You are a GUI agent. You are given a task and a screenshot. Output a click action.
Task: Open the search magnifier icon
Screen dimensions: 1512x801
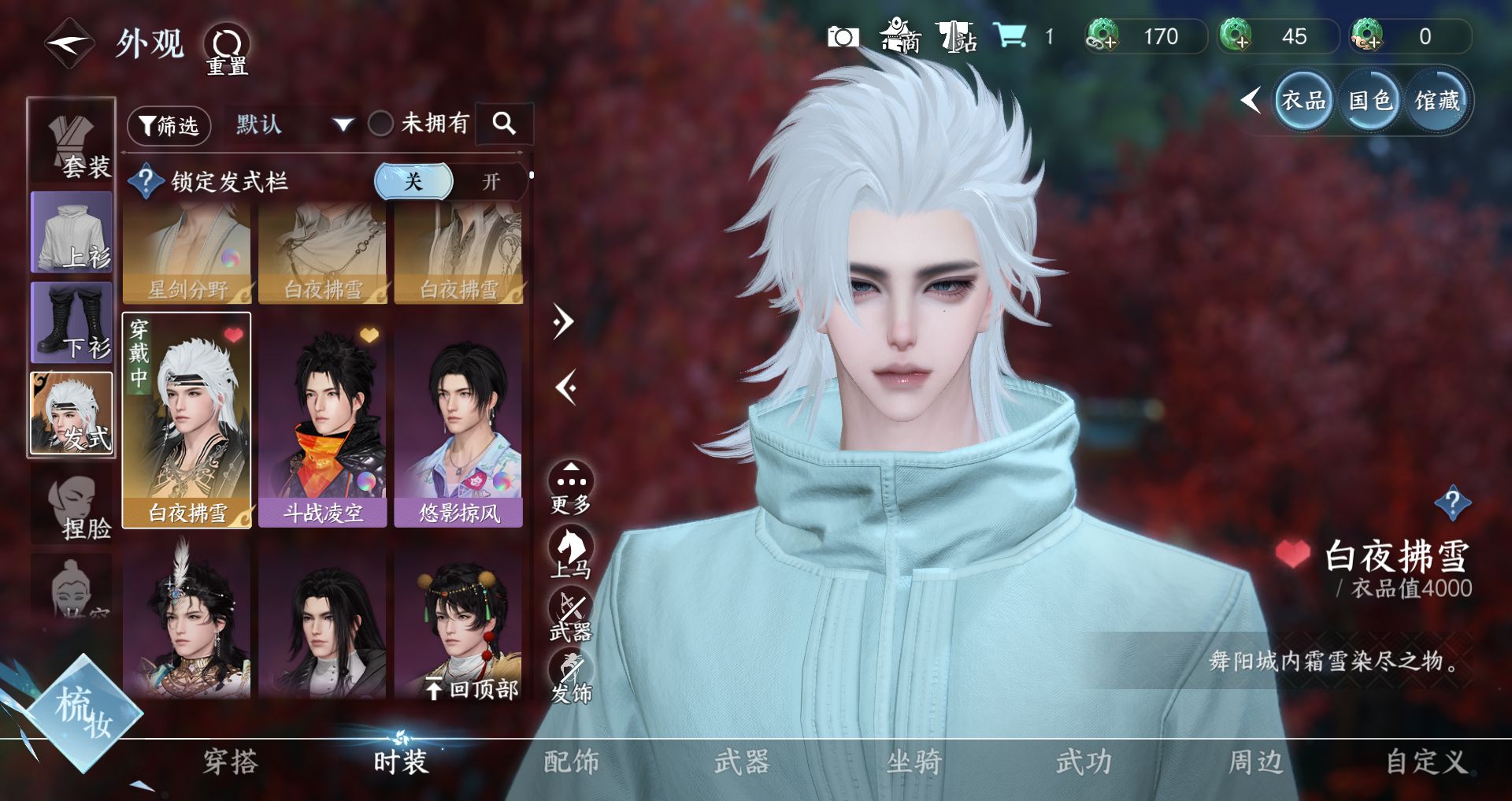tap(504, 124)
